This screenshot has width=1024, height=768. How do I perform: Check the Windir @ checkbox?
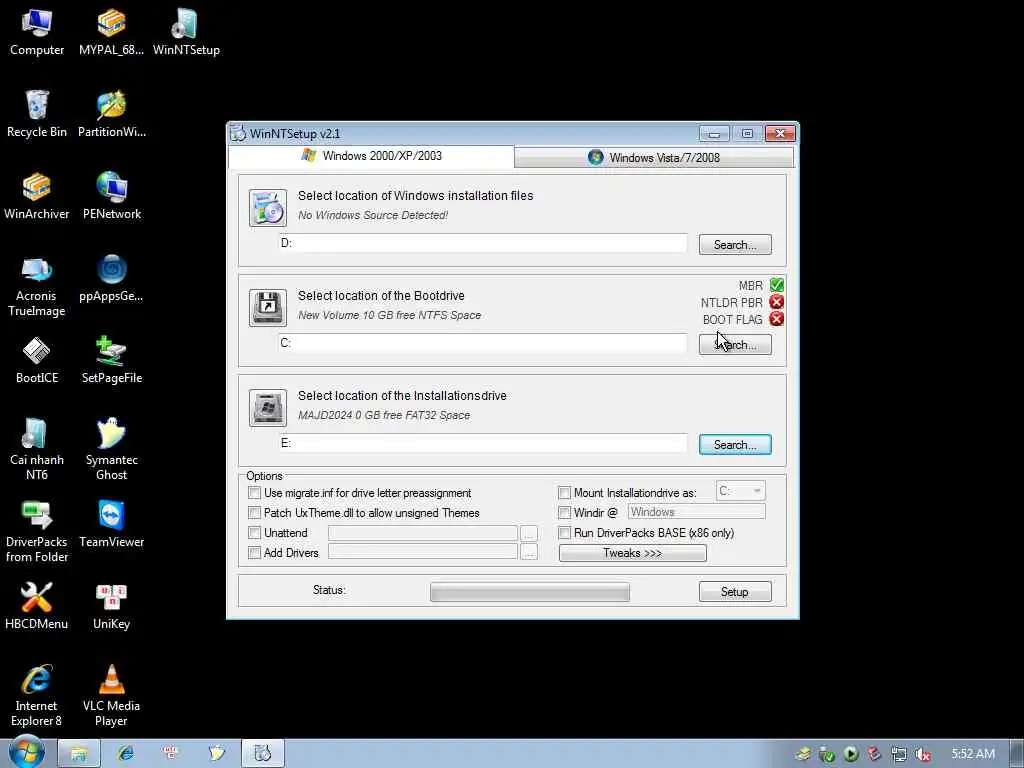click(x=565, y=513)
